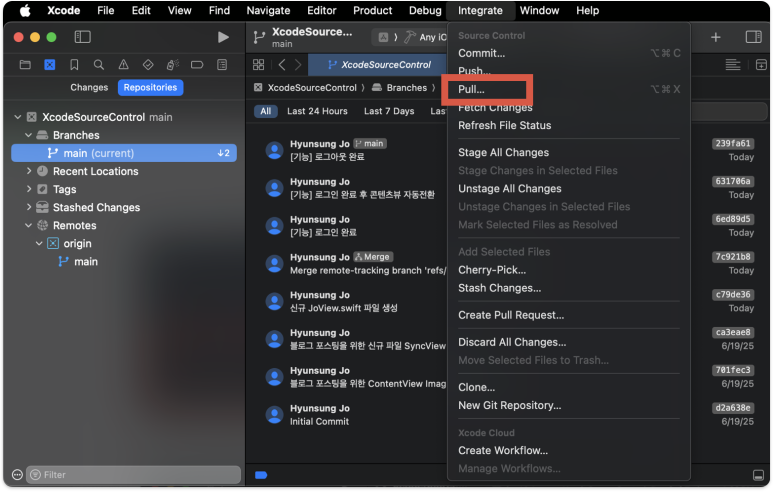773x492 pixels.
Task: Open the related items grid icon
Action: [x=258, y=65]
